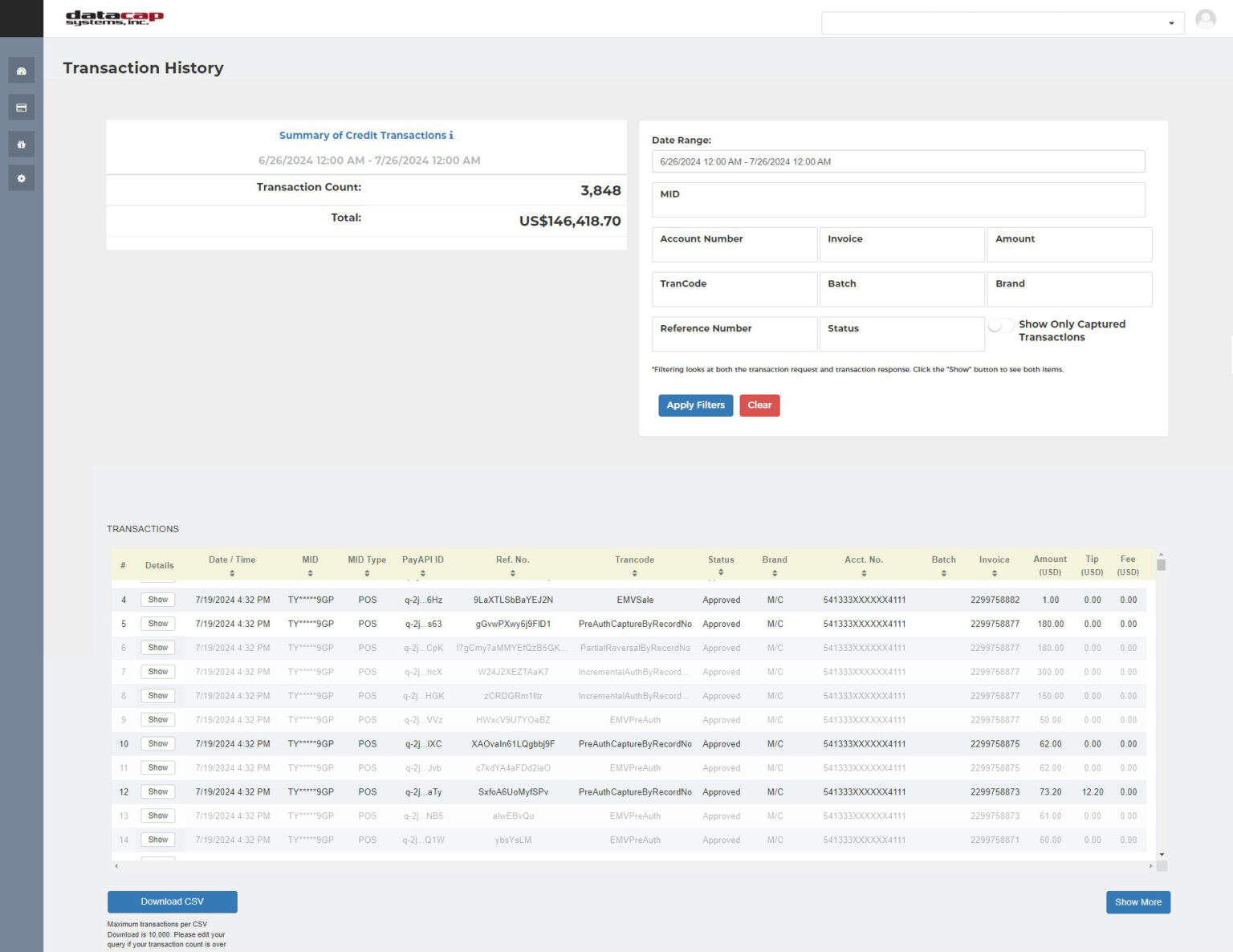Click the Datacap Systems logo

coord(113,18)
